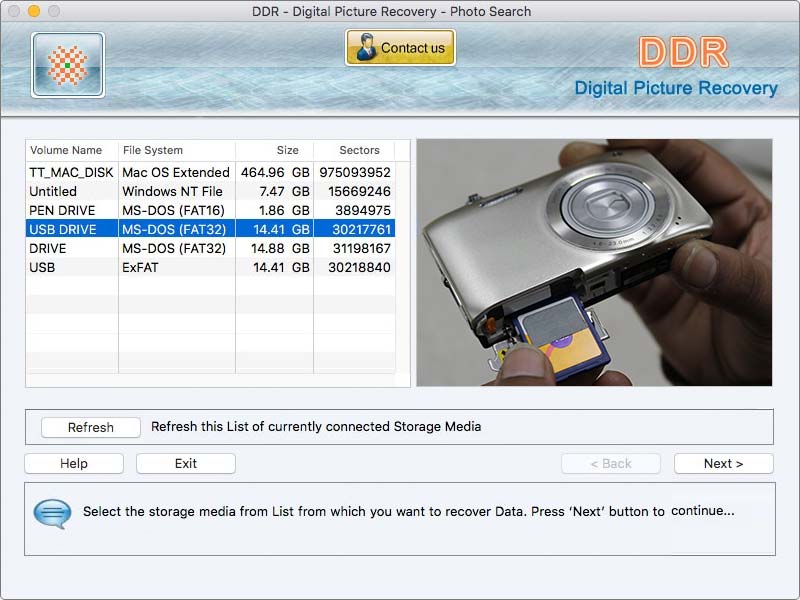The width and height of the screenshot is (800, 600).
Task: Click the 7.47 GB size cell
Action: pyautogui.click(x=284, y=191)
